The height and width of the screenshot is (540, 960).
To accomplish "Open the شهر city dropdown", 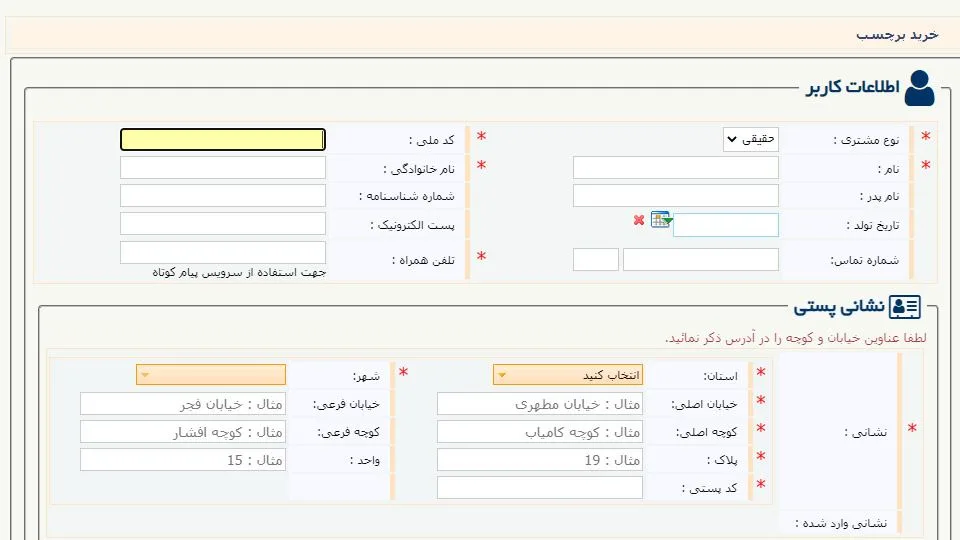I will [x=211, y=375].
